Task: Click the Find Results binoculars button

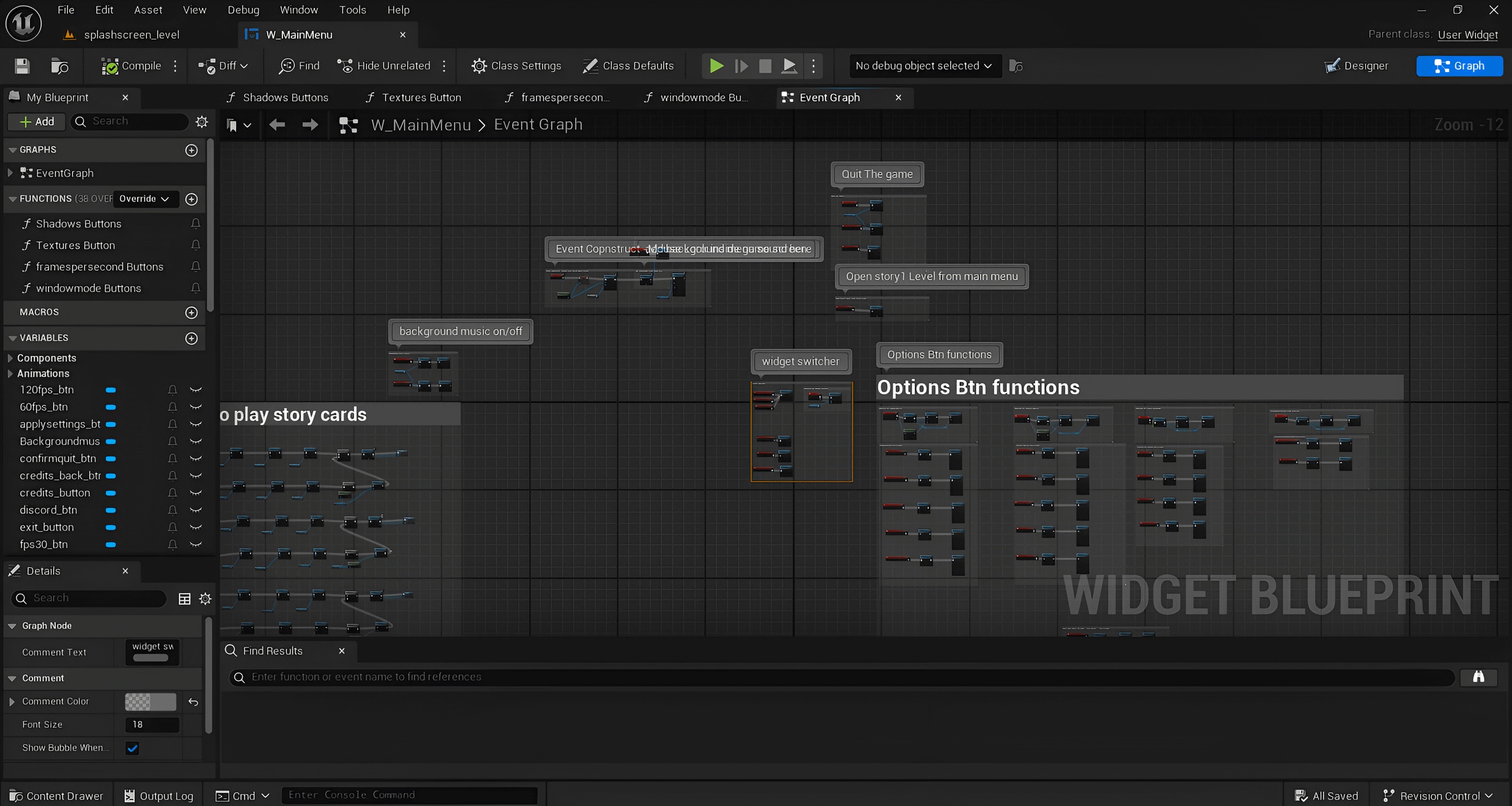Action: click(x=1478, y=677)
